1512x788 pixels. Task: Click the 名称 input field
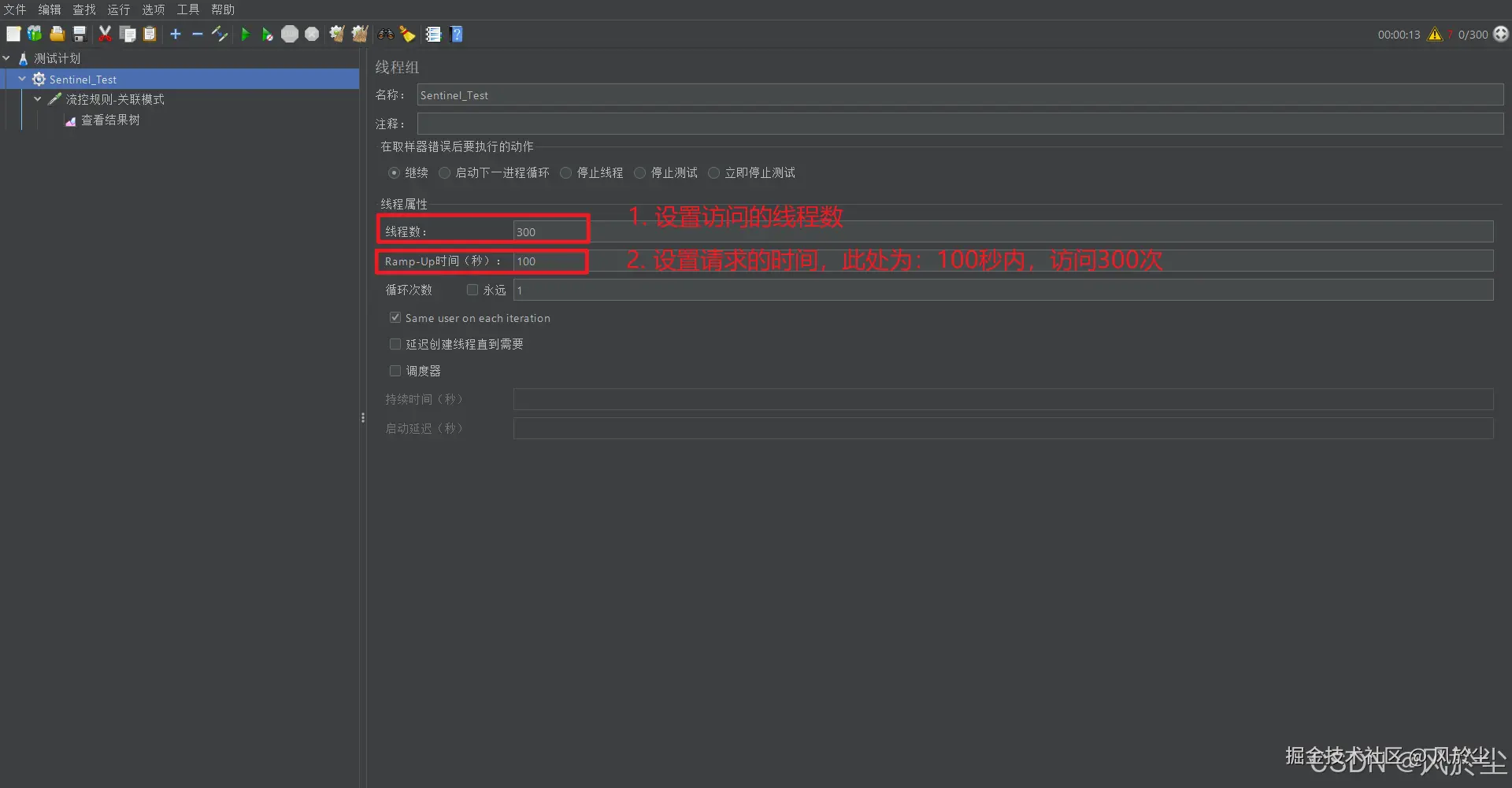[x=960, y=95]
